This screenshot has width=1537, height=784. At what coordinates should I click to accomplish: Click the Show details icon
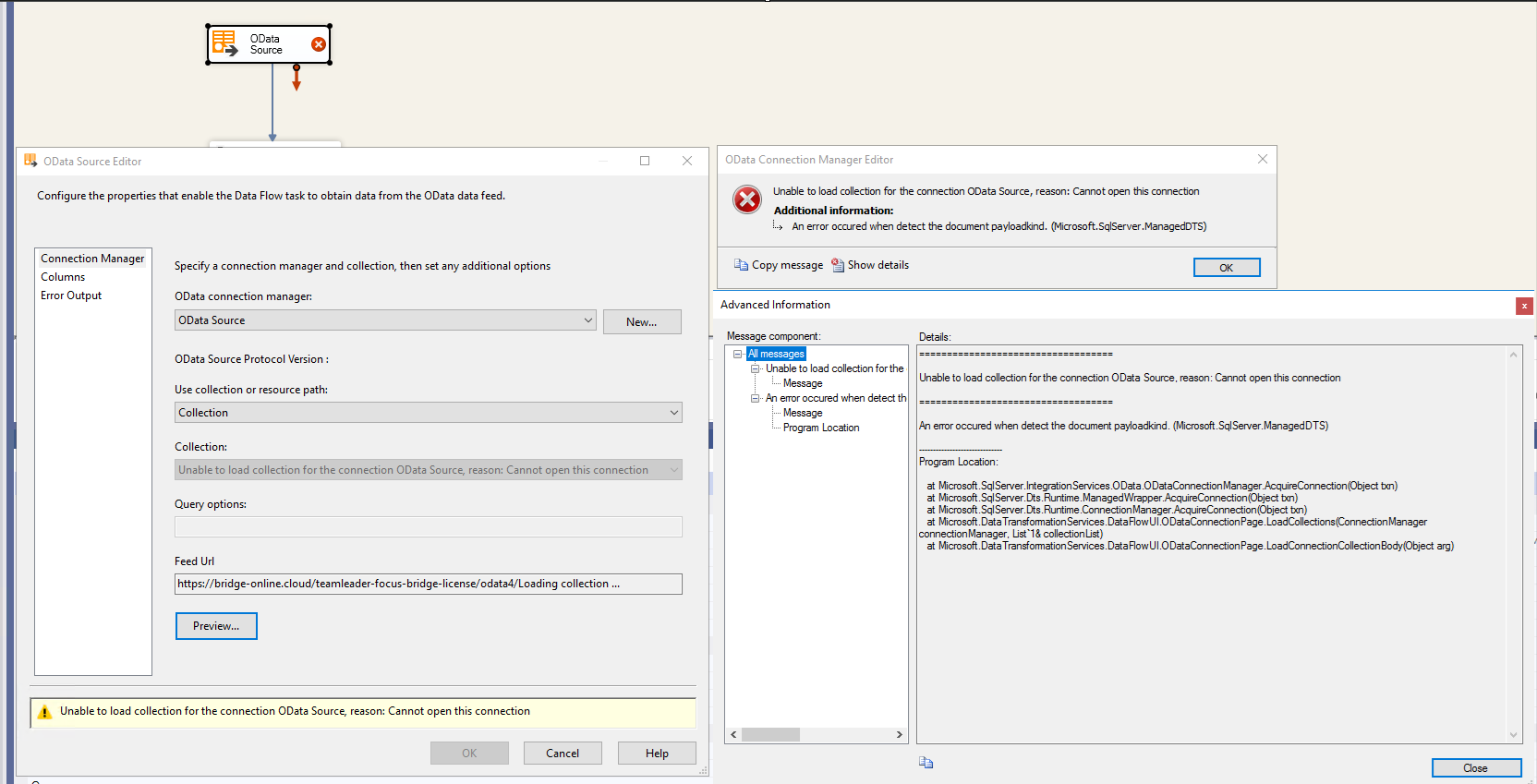tap(838, 265)
